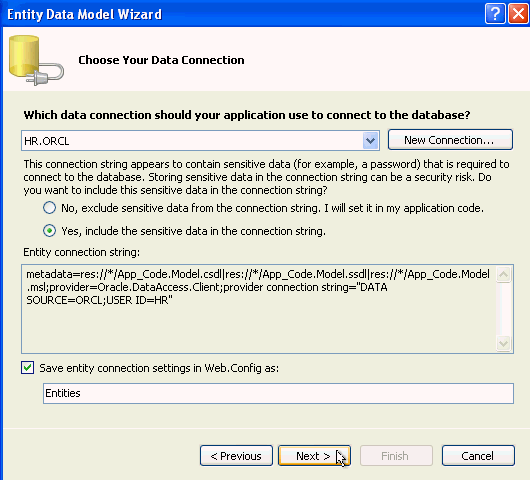The width and height of the screenshot is (530, 480).
Task: Return to the Previous wizard page
Action: pos(236,456)
